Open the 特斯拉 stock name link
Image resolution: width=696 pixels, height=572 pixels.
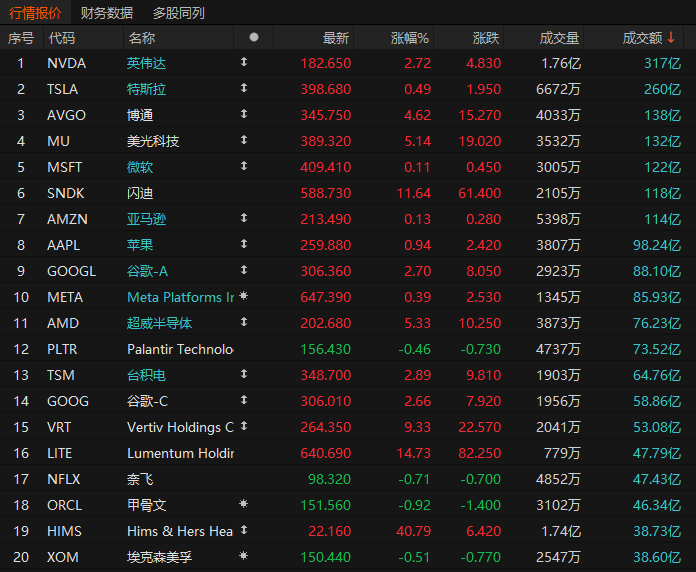pyautogui.click(x=146, y=89)
